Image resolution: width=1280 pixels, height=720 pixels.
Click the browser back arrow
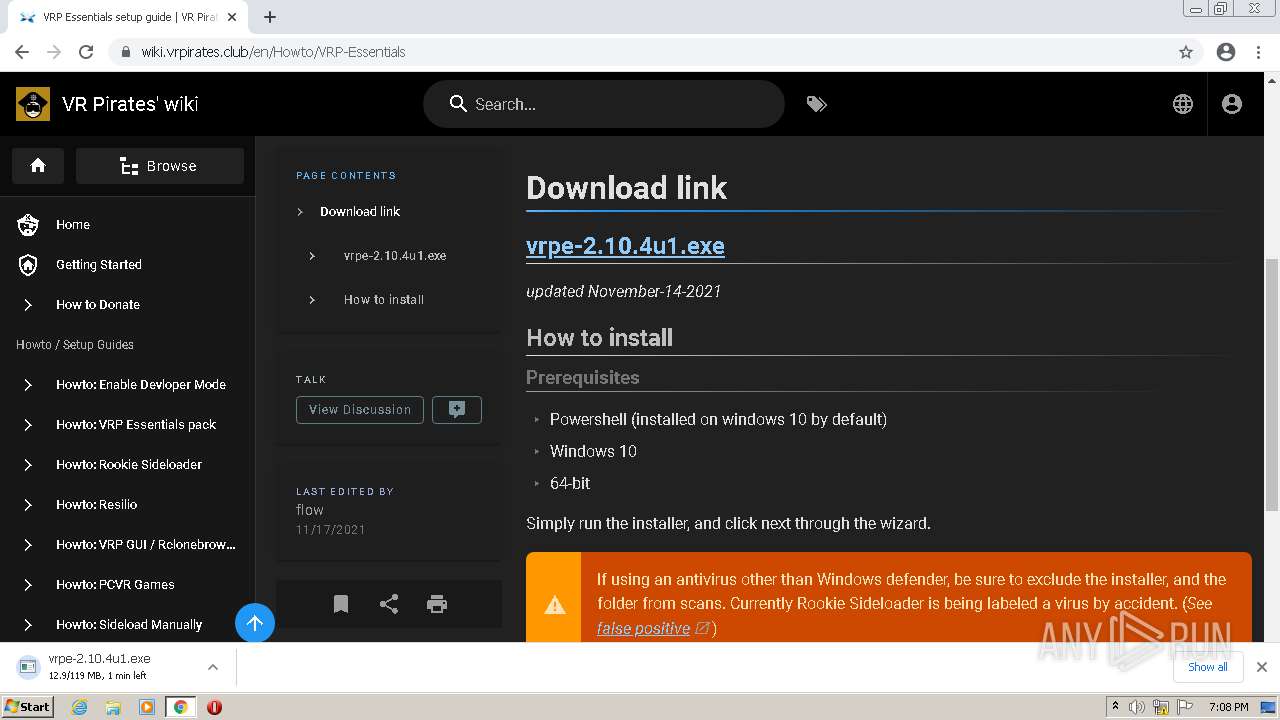tap(22, 52)
